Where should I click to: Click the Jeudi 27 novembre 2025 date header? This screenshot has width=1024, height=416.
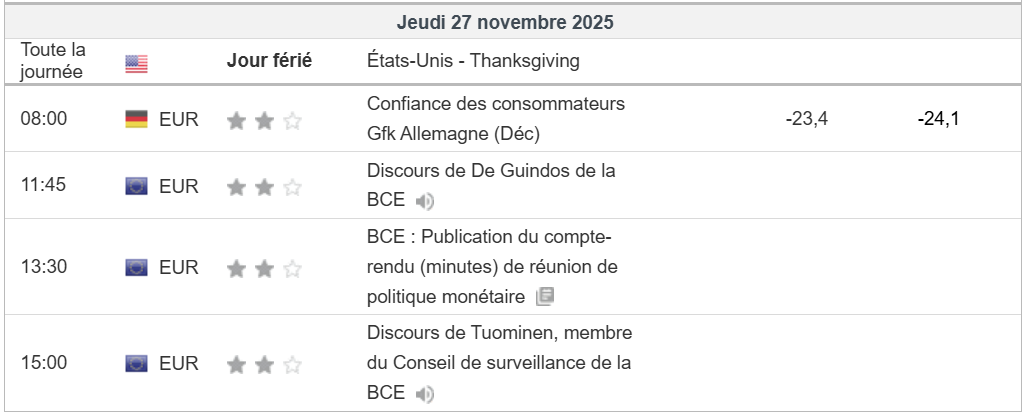click(x=505, y=21)
